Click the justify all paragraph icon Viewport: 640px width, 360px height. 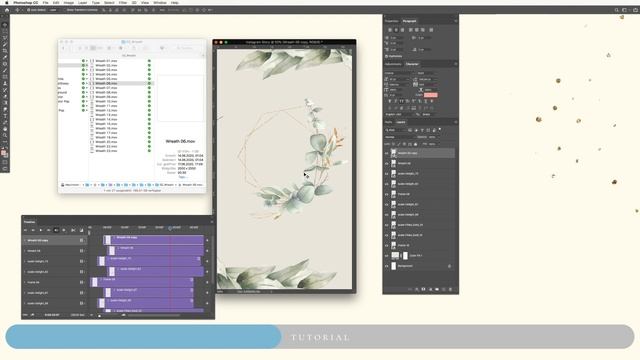click(x=431, y=30)
